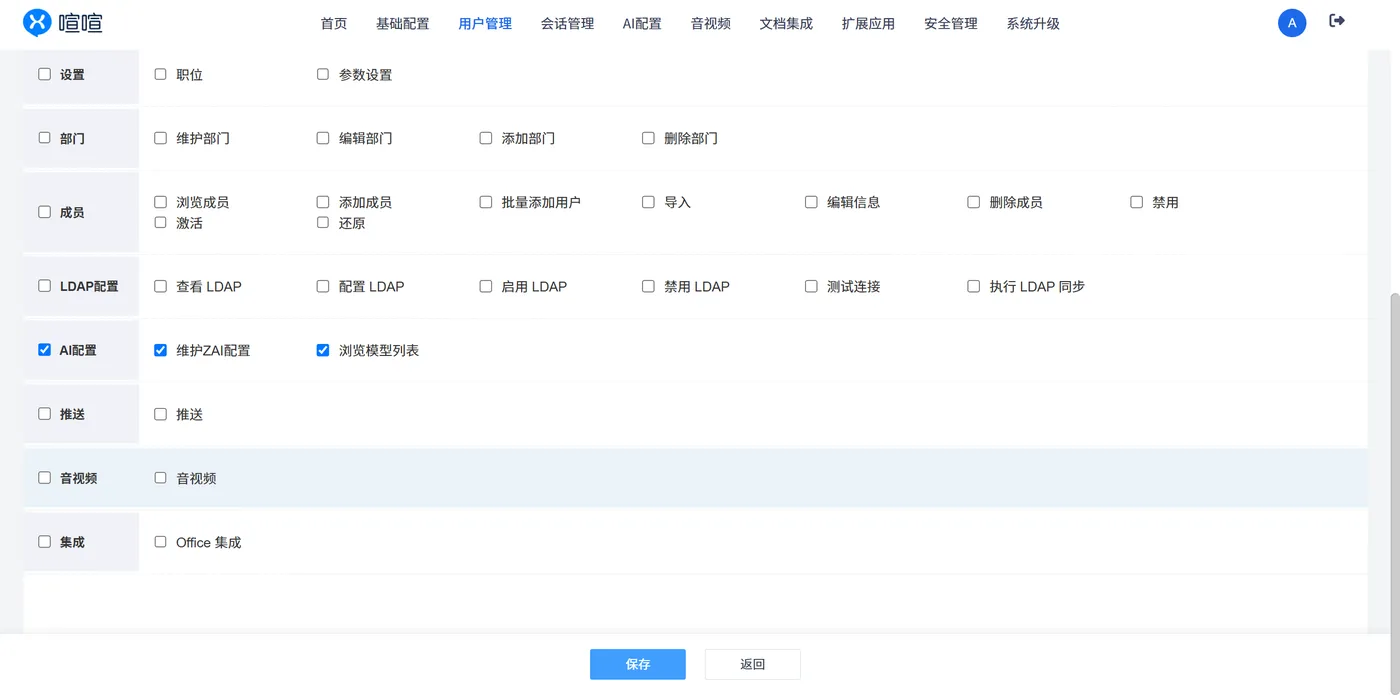Tick the 编辑部门 checkbox
This screenshot has width=1400, height=695.
pyautogui.click(x=323, y=138)
